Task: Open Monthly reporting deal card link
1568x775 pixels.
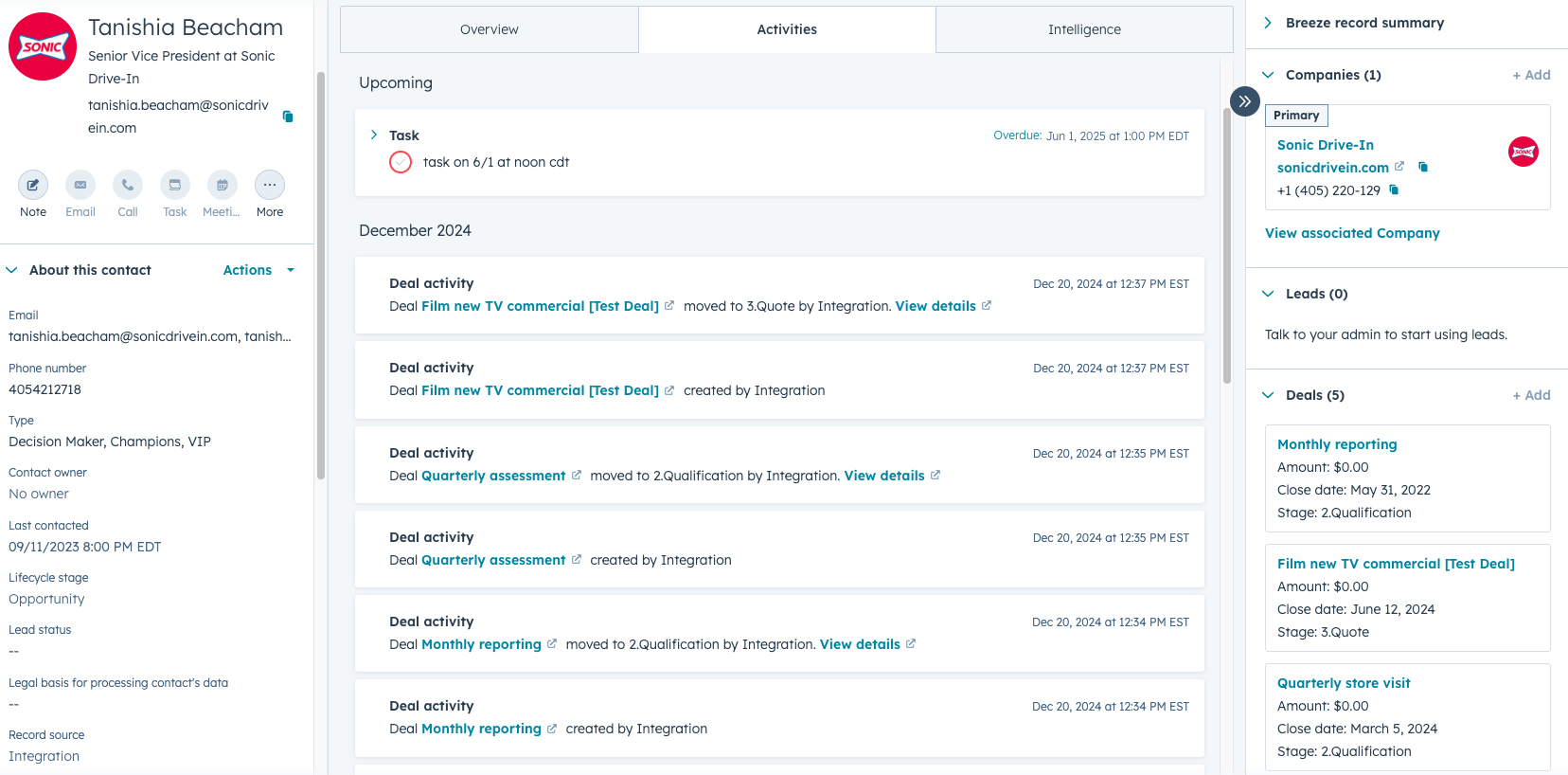Action: tap(1337, 444)
